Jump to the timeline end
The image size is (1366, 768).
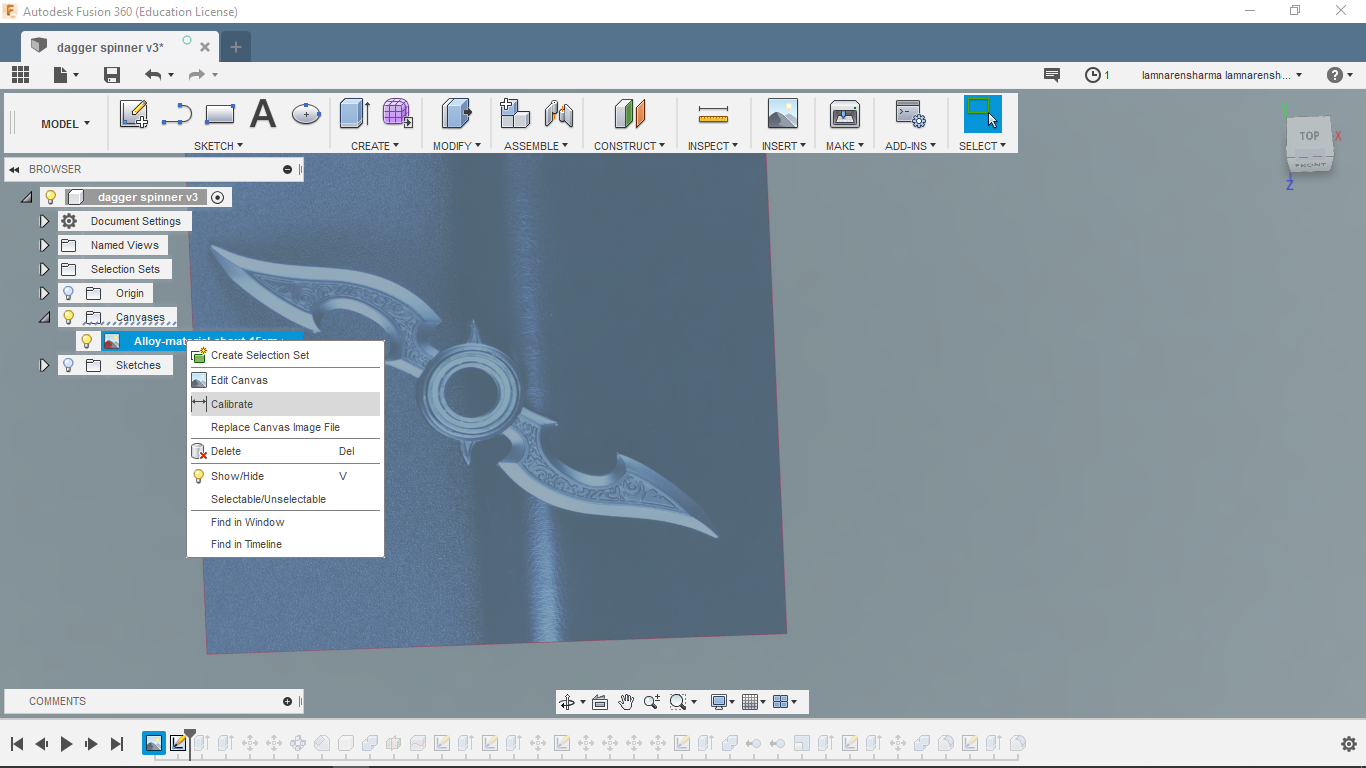click(x=117, y=744)
